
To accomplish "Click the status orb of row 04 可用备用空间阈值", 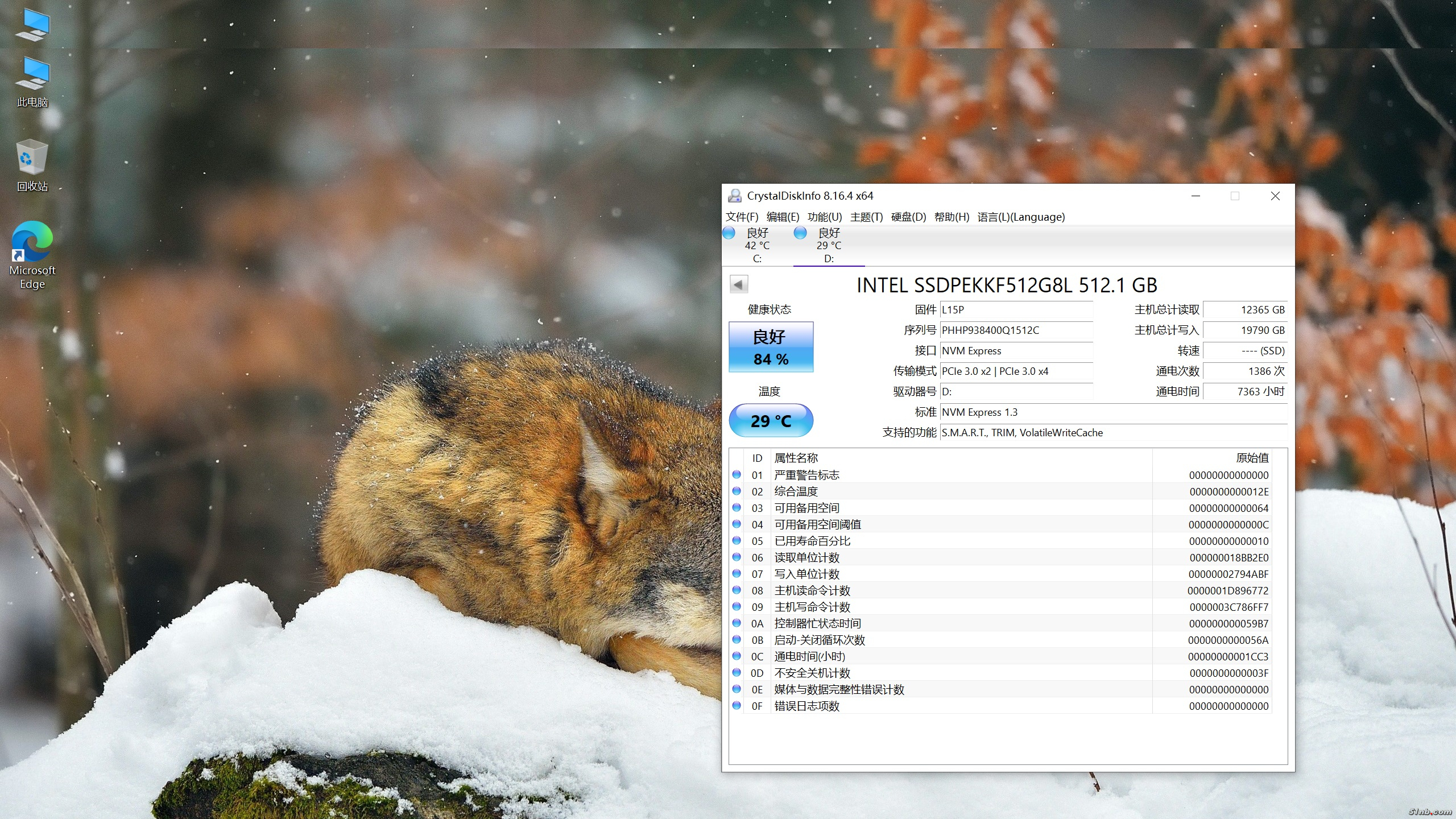I will (737, 524).
